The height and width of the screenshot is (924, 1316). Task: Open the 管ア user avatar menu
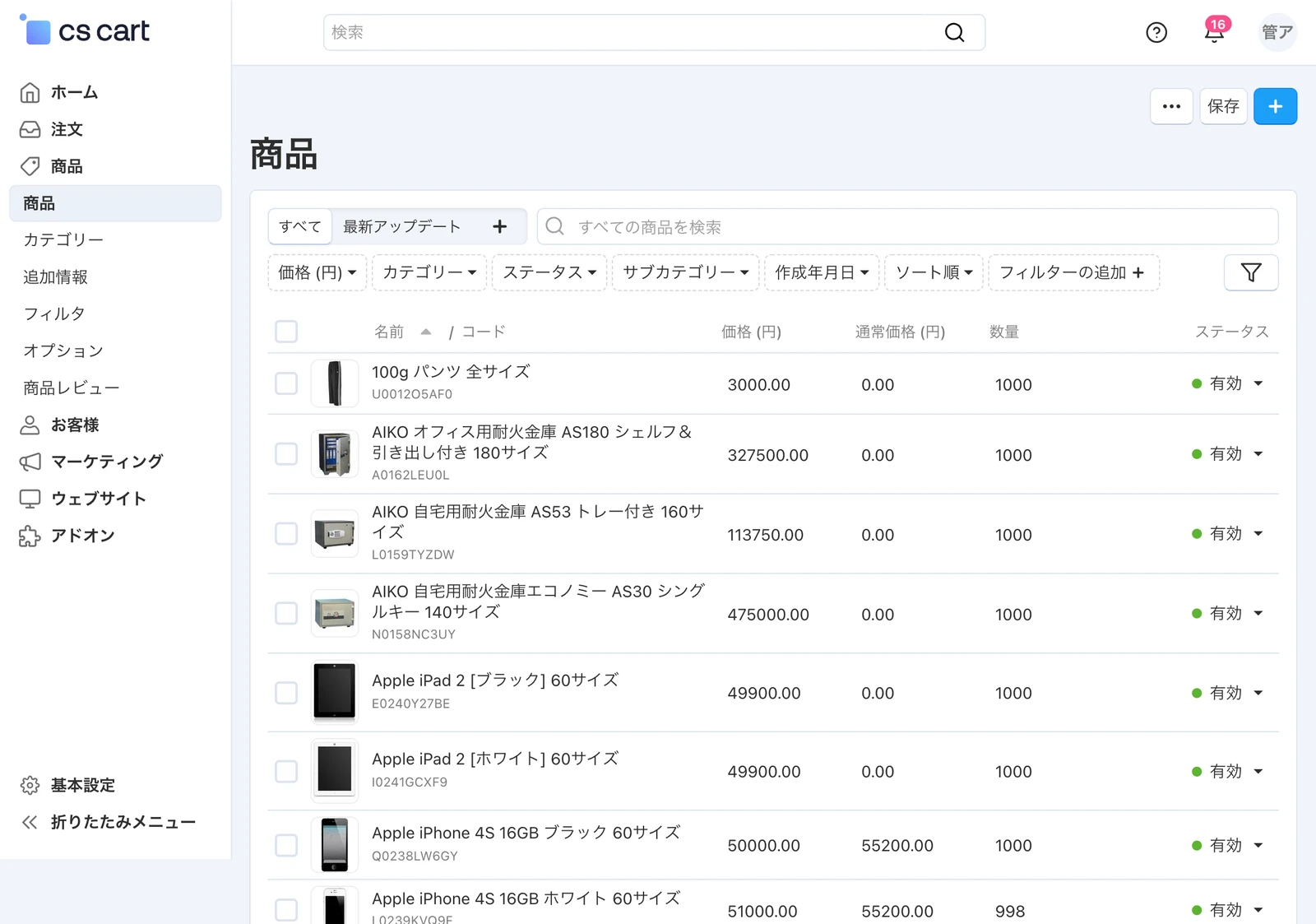click(x=1277, y=33)
